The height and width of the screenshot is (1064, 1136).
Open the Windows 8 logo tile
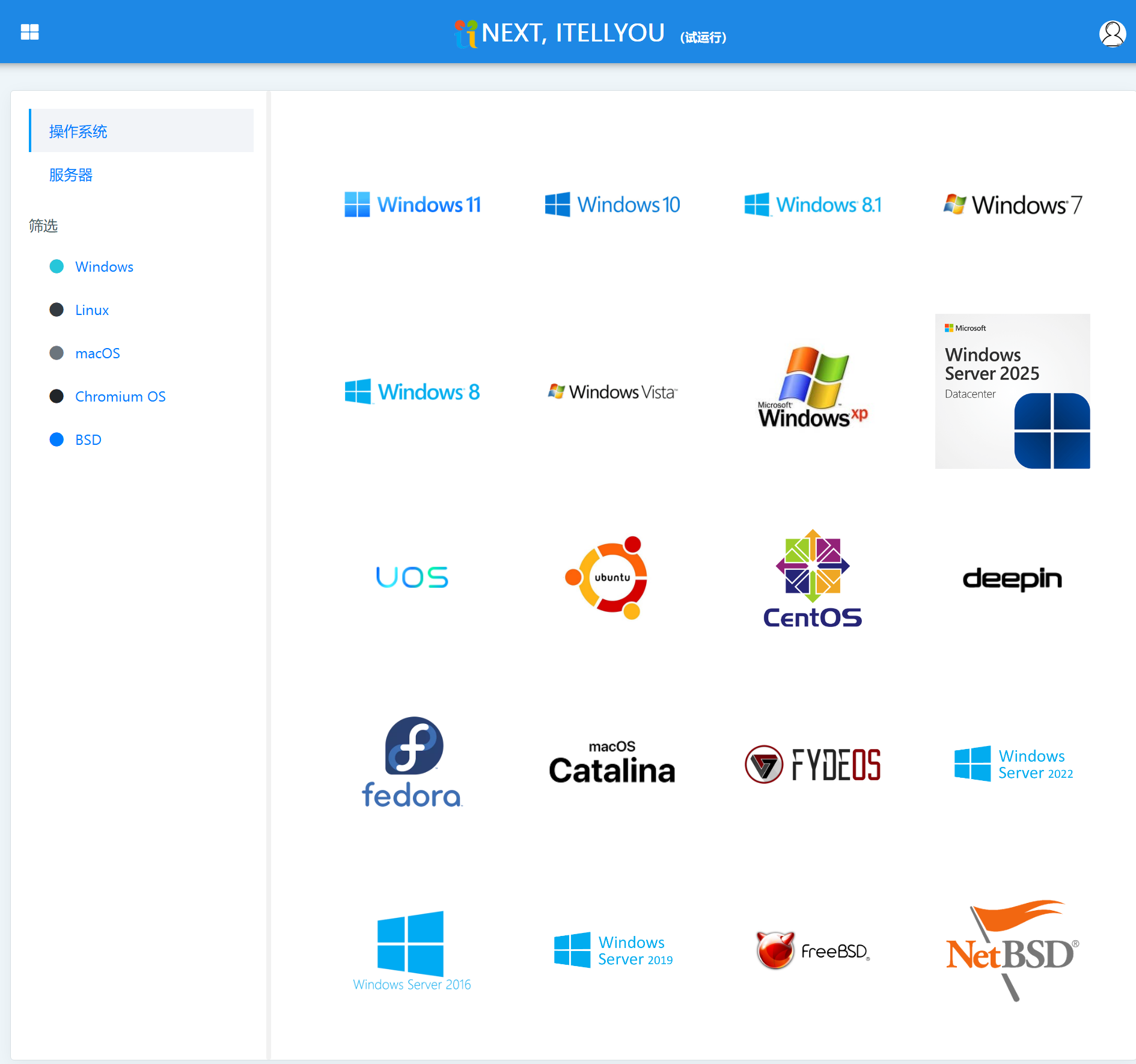click(412, 391)
